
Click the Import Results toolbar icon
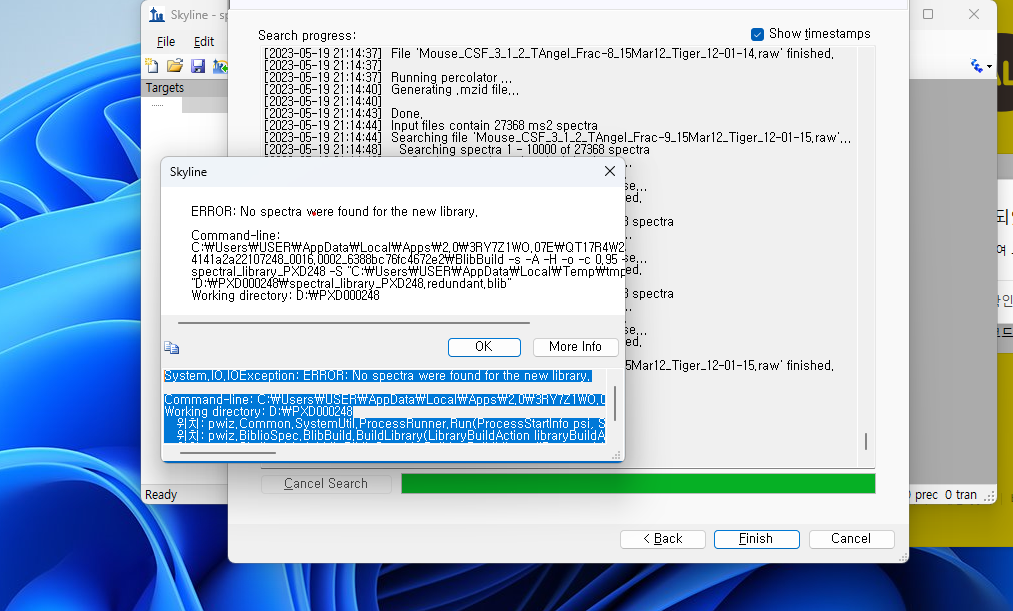220,66
